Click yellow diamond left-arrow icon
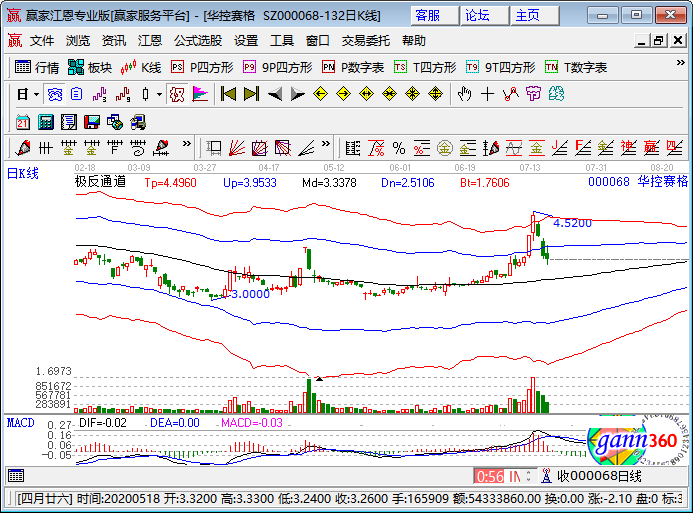Screen dimensions: 693x513 (320, 94)
